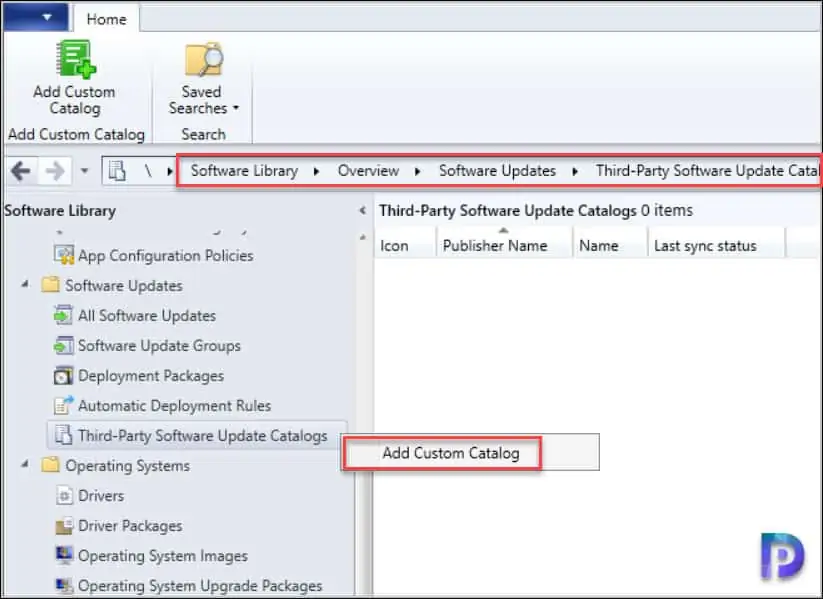Click the Automatic Deployment Rules icon
This screenshot has height=599, width=823.
point(64,405)
